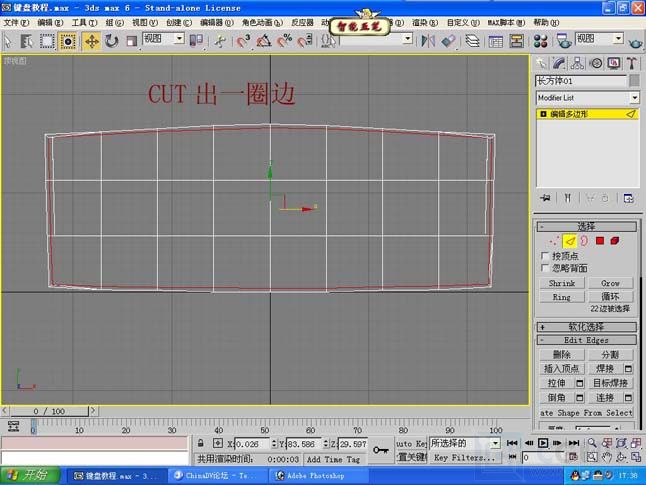Toggle the Percent Snap
Image resolution: width=646 pixels, height=485 pixels.
(x=284, y=41)
